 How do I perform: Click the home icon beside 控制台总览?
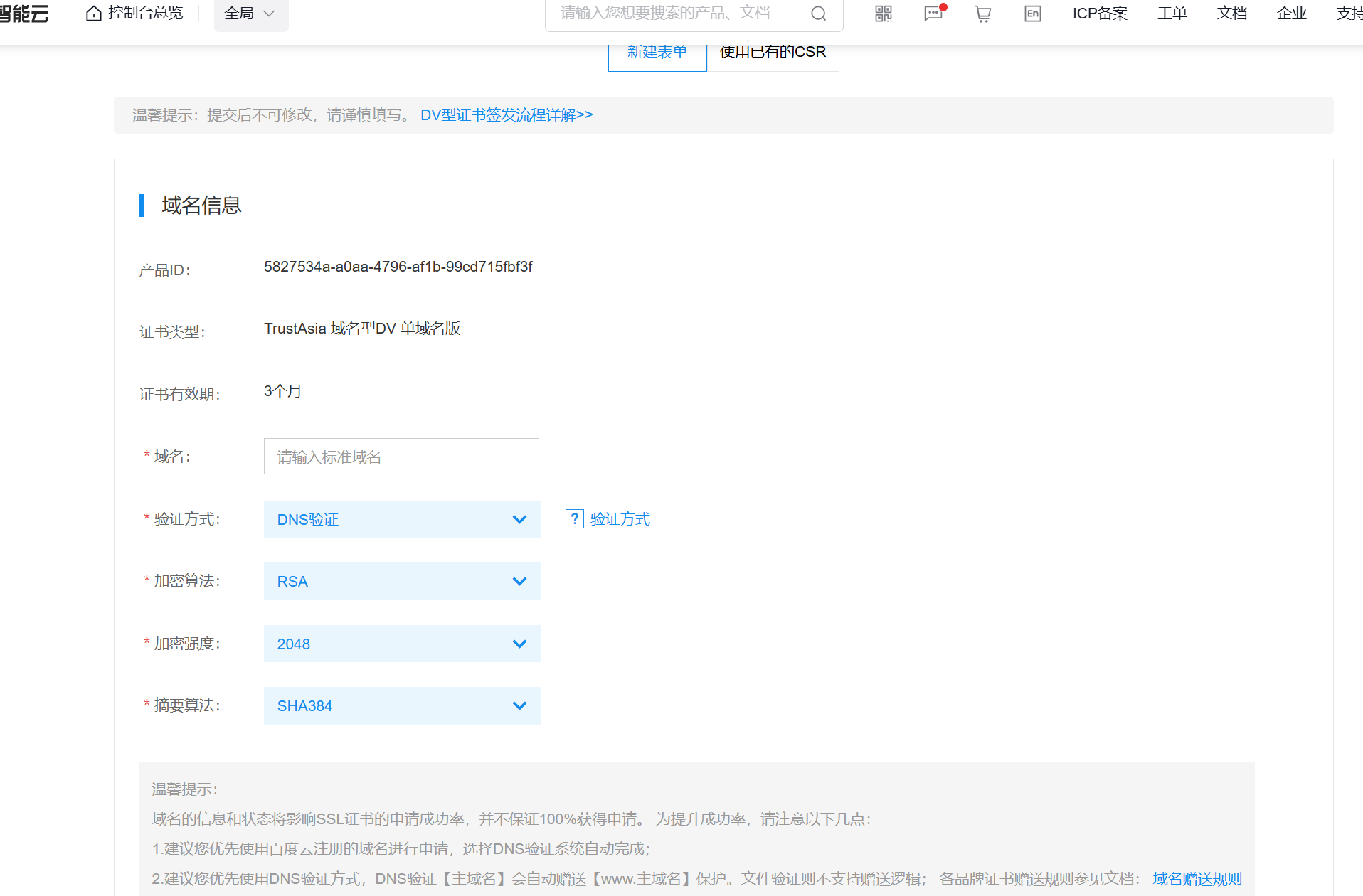click(x=93, y=13)
